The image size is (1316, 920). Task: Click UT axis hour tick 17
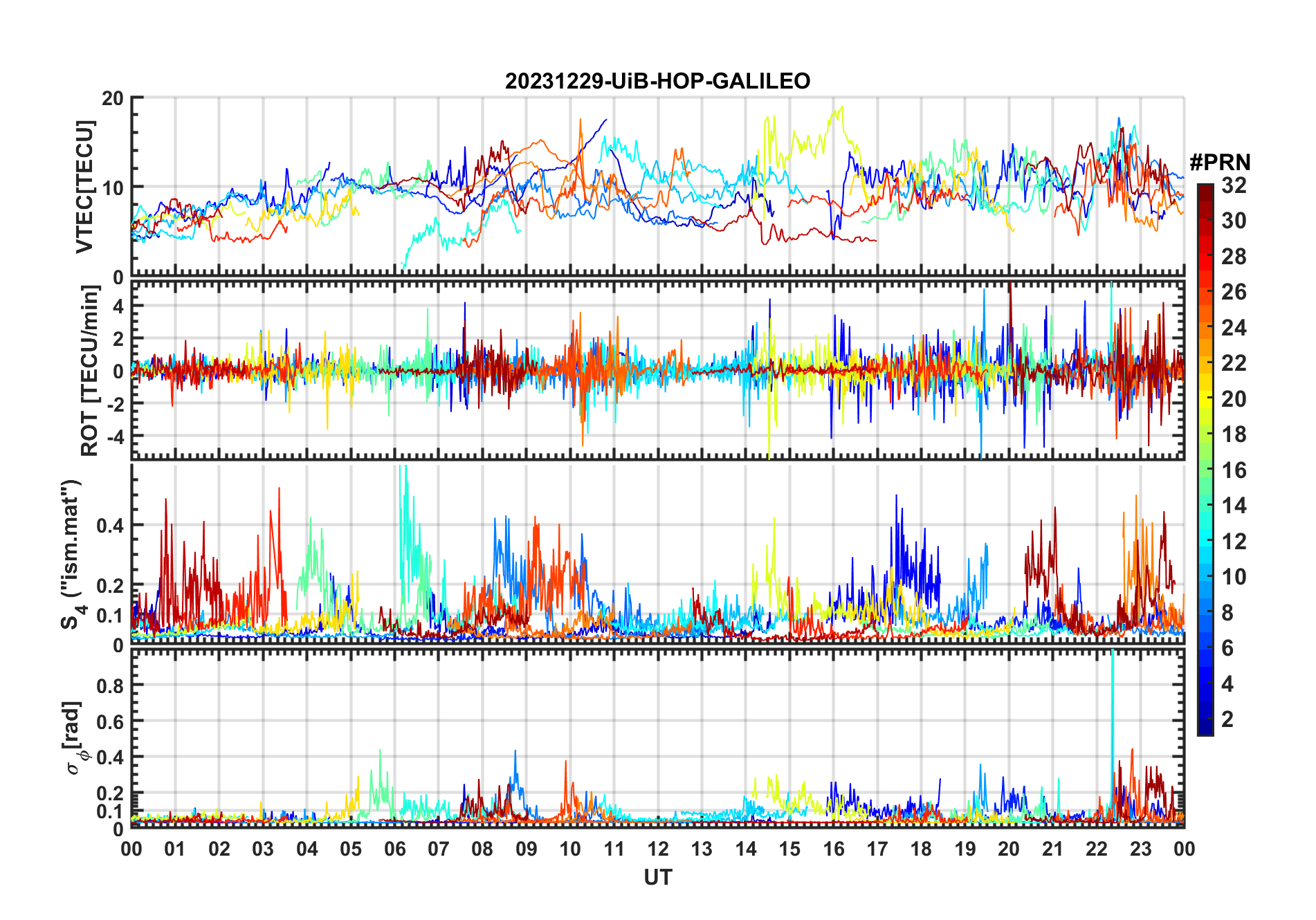pos(877,849)
